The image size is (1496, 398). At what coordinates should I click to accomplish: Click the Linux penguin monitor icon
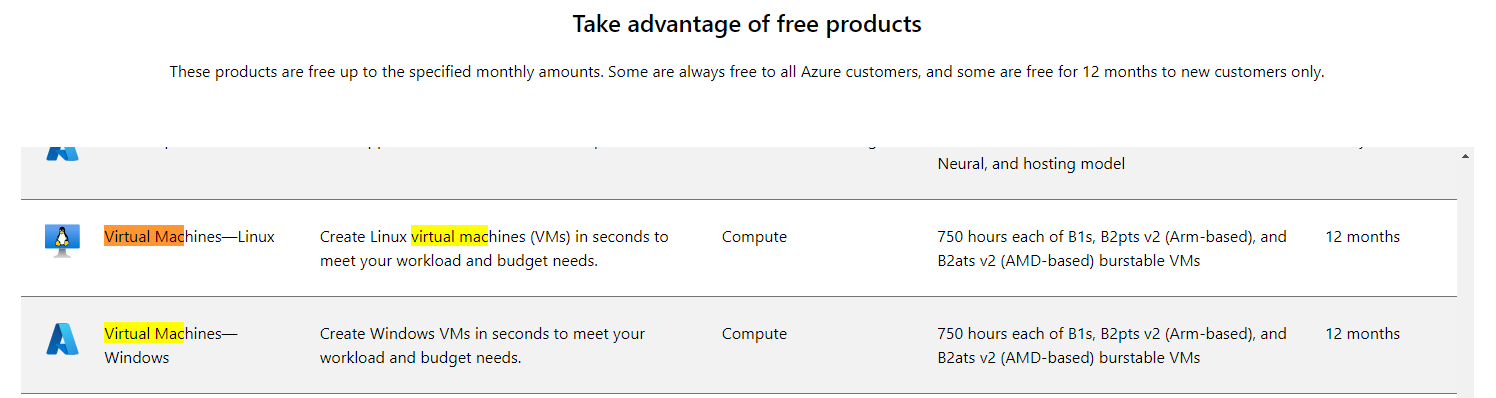pyautogui.click(x=62, y=240)
